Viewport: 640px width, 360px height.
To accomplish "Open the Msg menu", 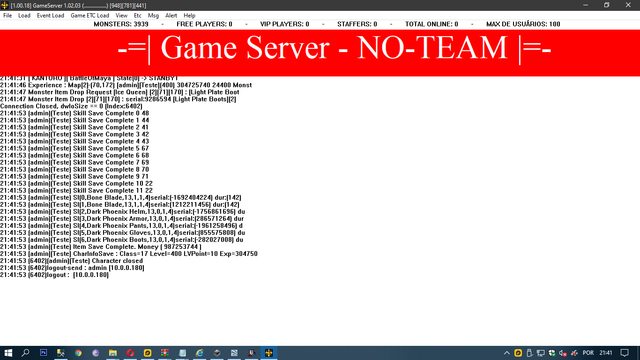I will point(153,16).
